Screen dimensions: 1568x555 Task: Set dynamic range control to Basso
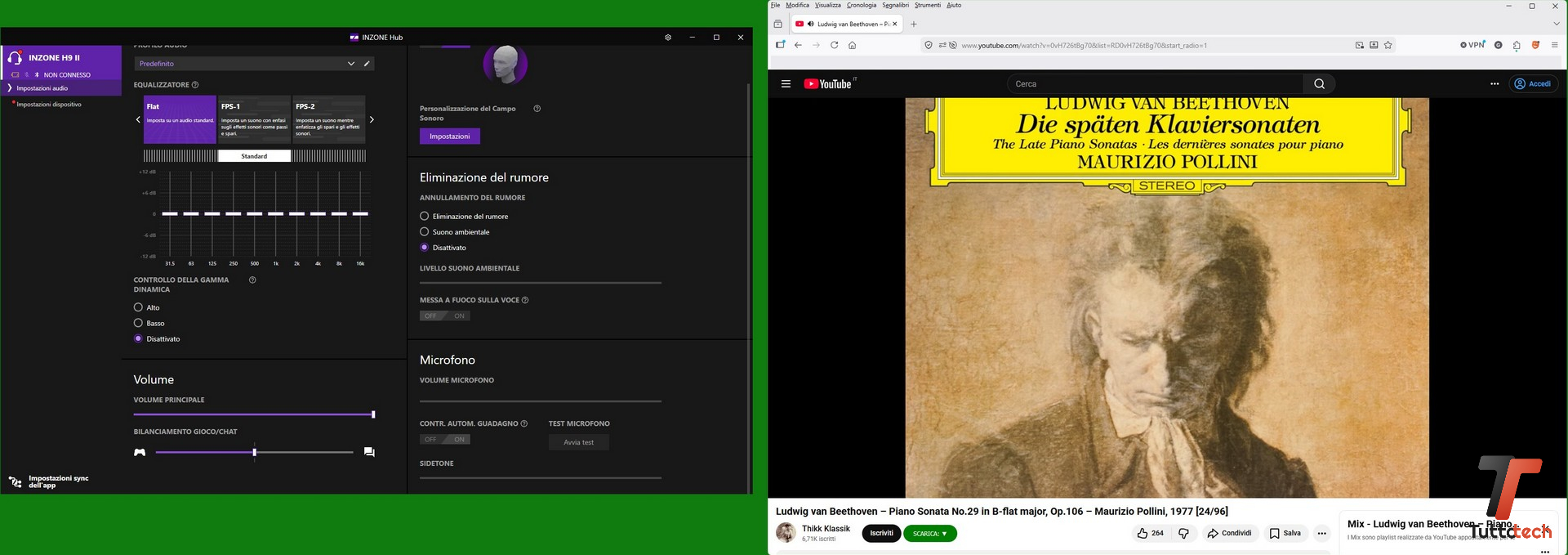pos(138,323)
